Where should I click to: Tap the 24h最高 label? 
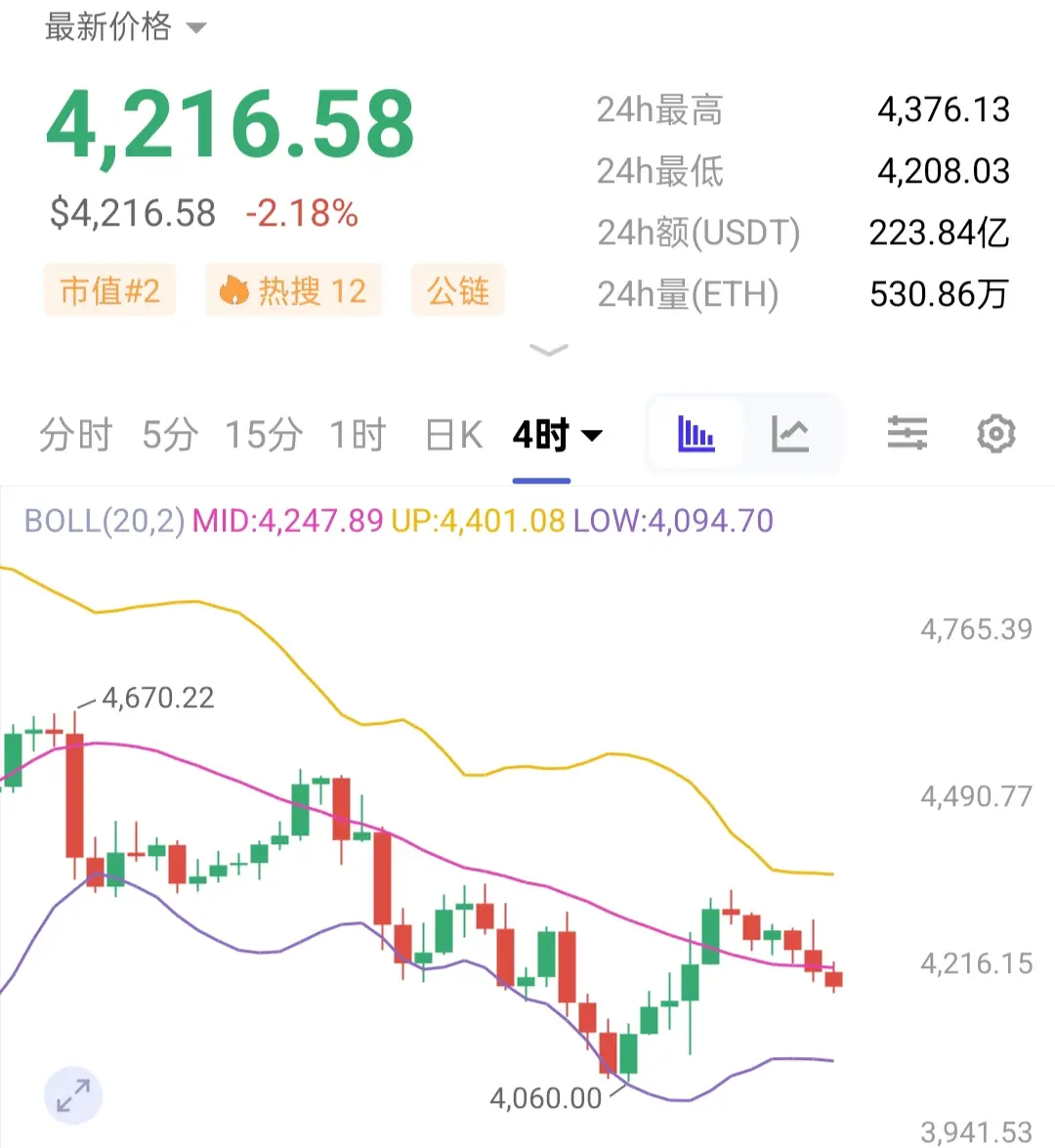(659, 110)
